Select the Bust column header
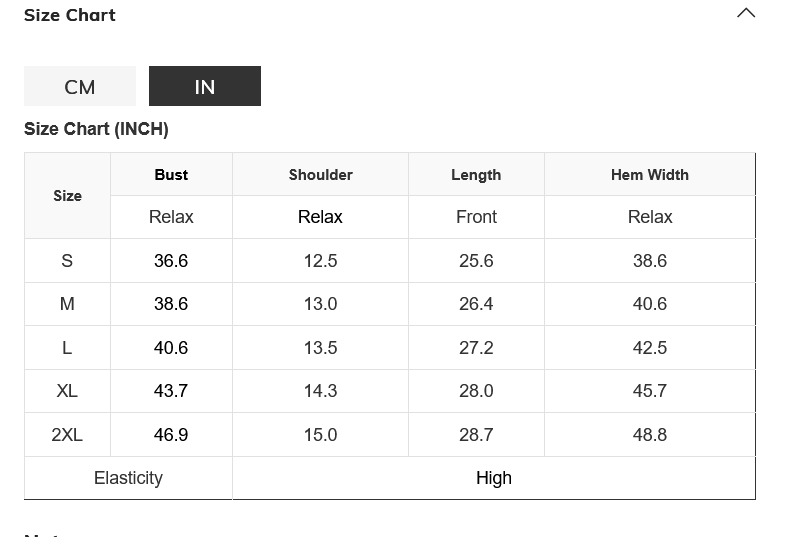 (x=171, y=175)
